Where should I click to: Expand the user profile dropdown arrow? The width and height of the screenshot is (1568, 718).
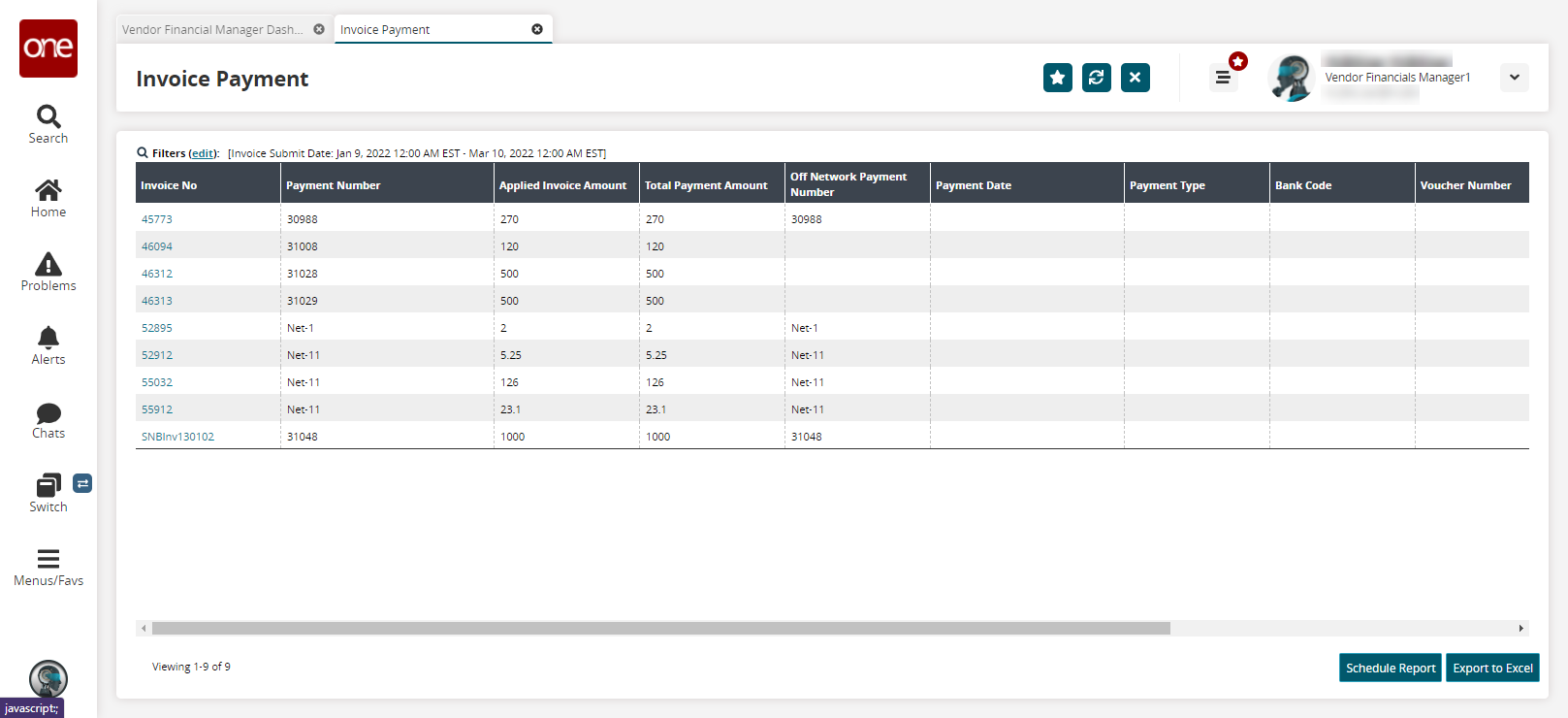click(x=1514, y=78)
